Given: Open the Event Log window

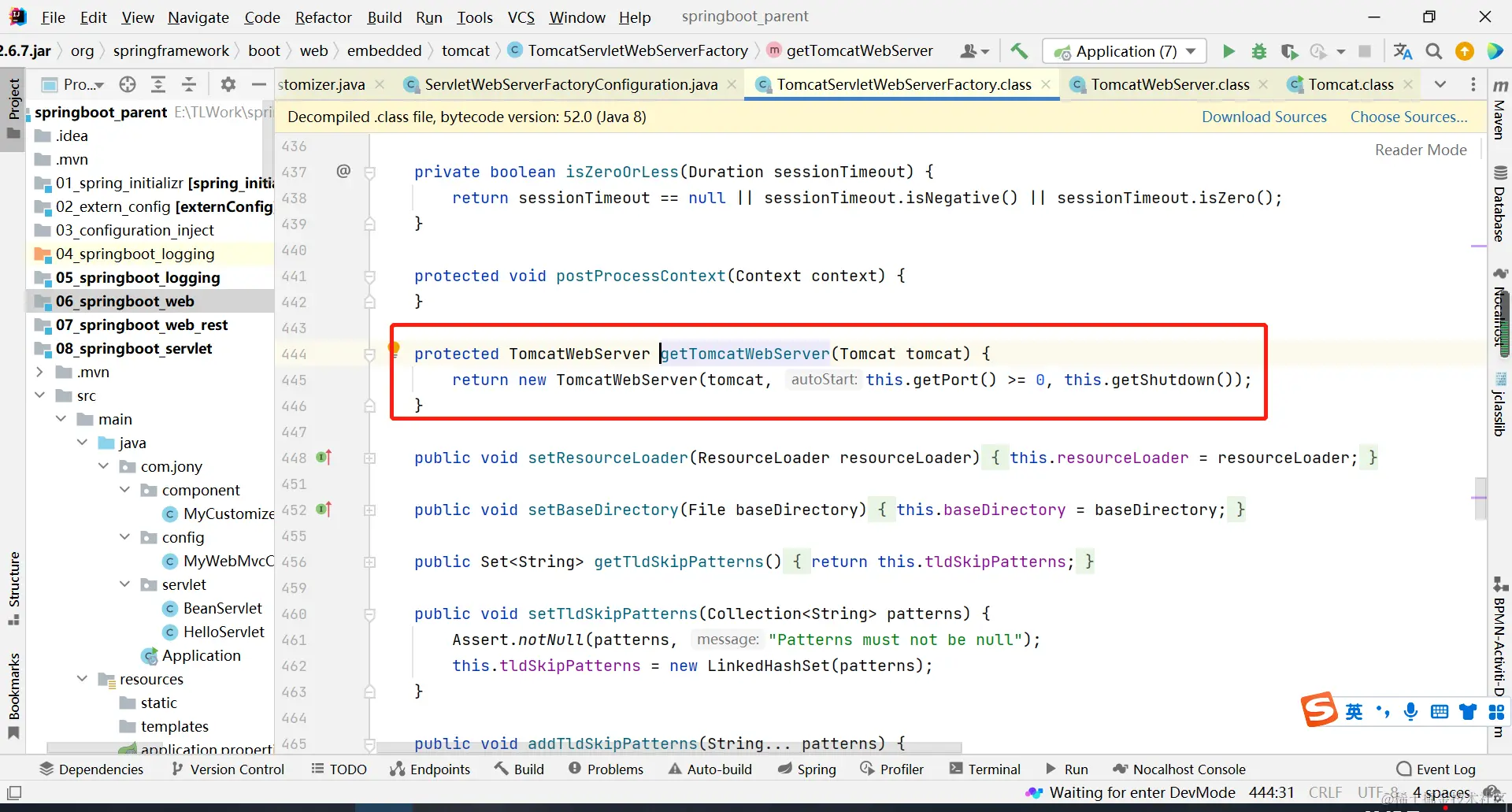Looking at the screenshot, I should pos(1436,769).
